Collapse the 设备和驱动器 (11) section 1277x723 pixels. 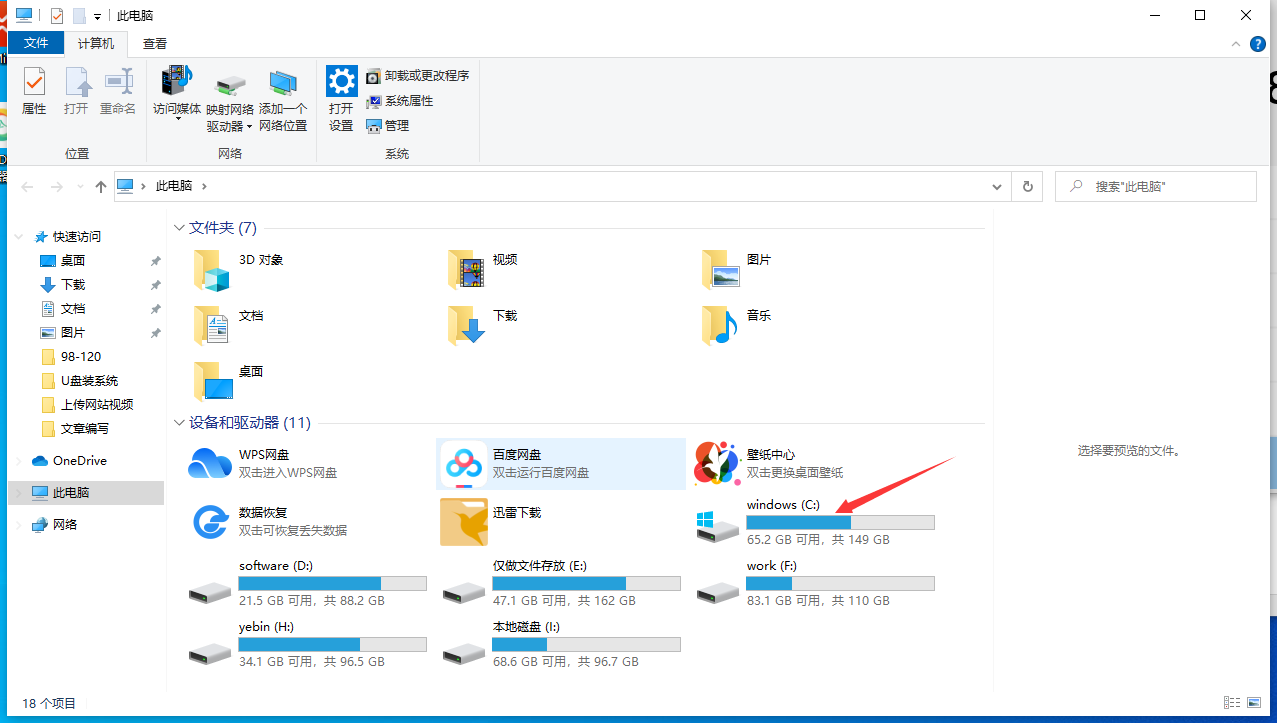point(179,423)
